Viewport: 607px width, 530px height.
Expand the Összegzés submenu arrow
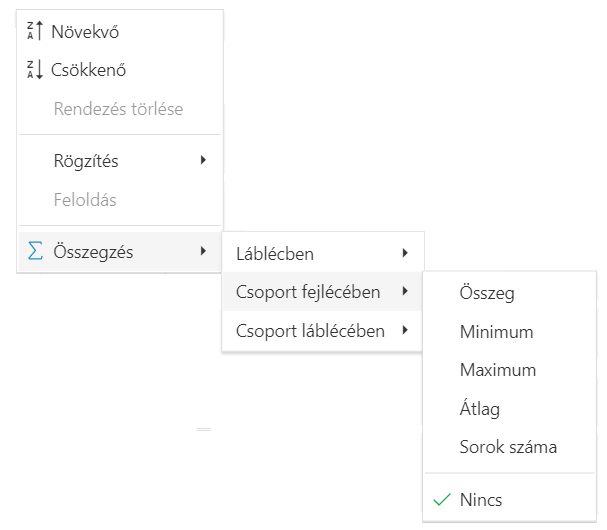[203, 252]
